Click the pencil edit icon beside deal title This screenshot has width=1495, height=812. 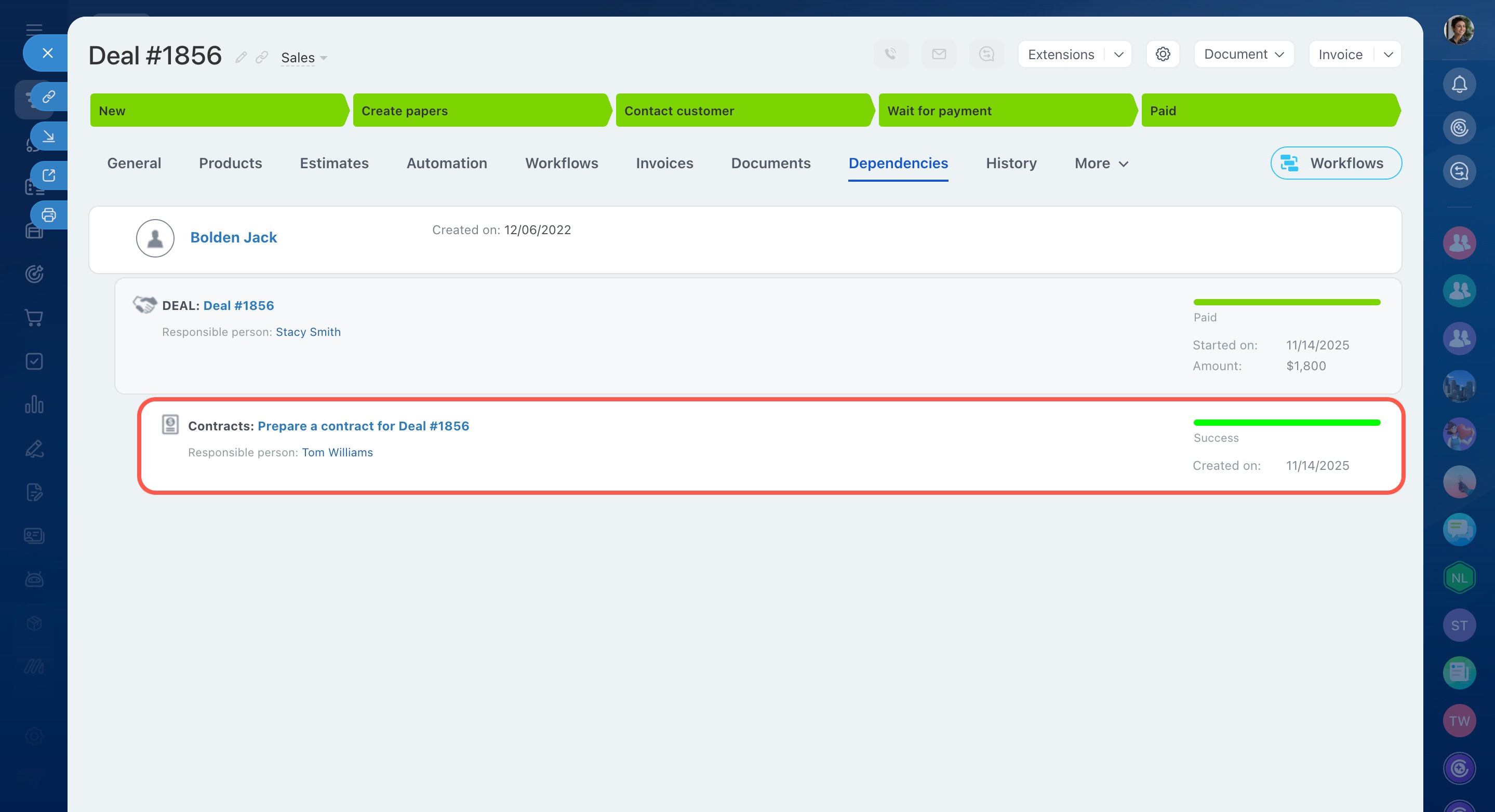point(241,57)
